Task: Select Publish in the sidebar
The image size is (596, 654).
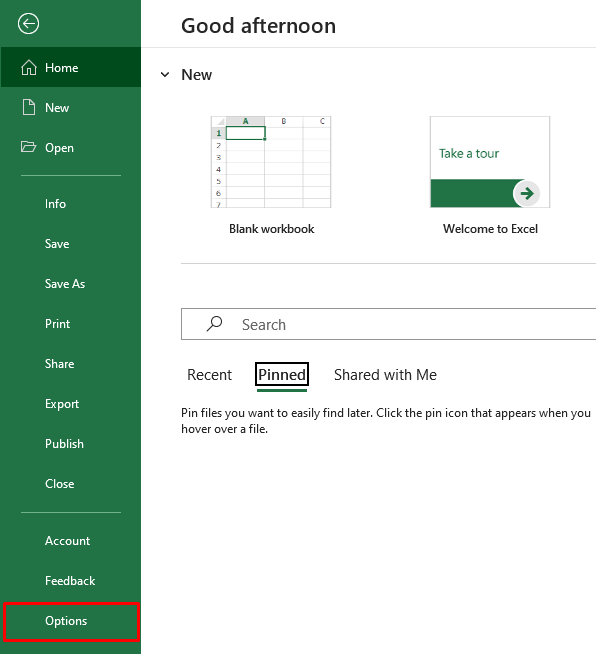Action: click(x=70, y=444)
